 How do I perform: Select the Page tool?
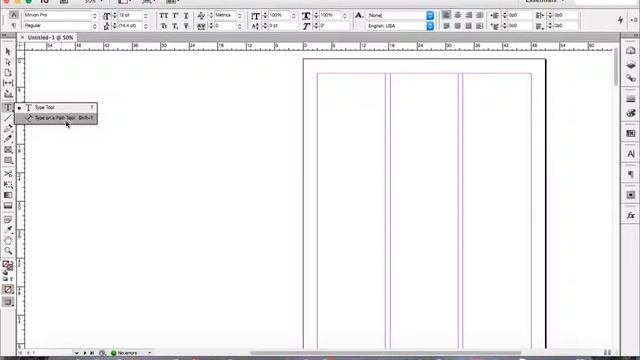pos(8,73)
